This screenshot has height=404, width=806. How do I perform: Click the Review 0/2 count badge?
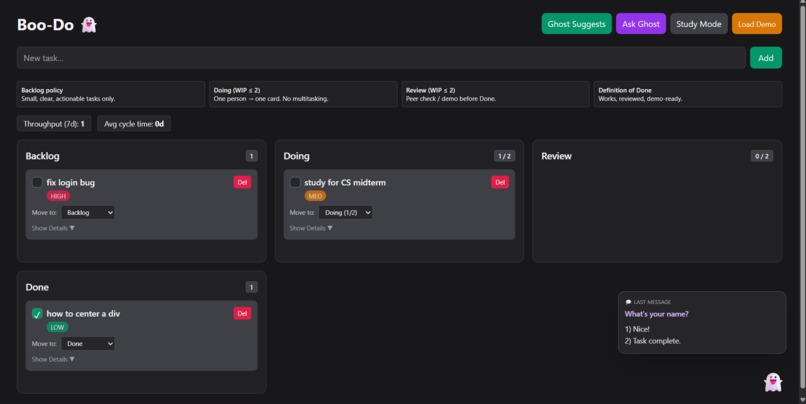coord(762,156)
